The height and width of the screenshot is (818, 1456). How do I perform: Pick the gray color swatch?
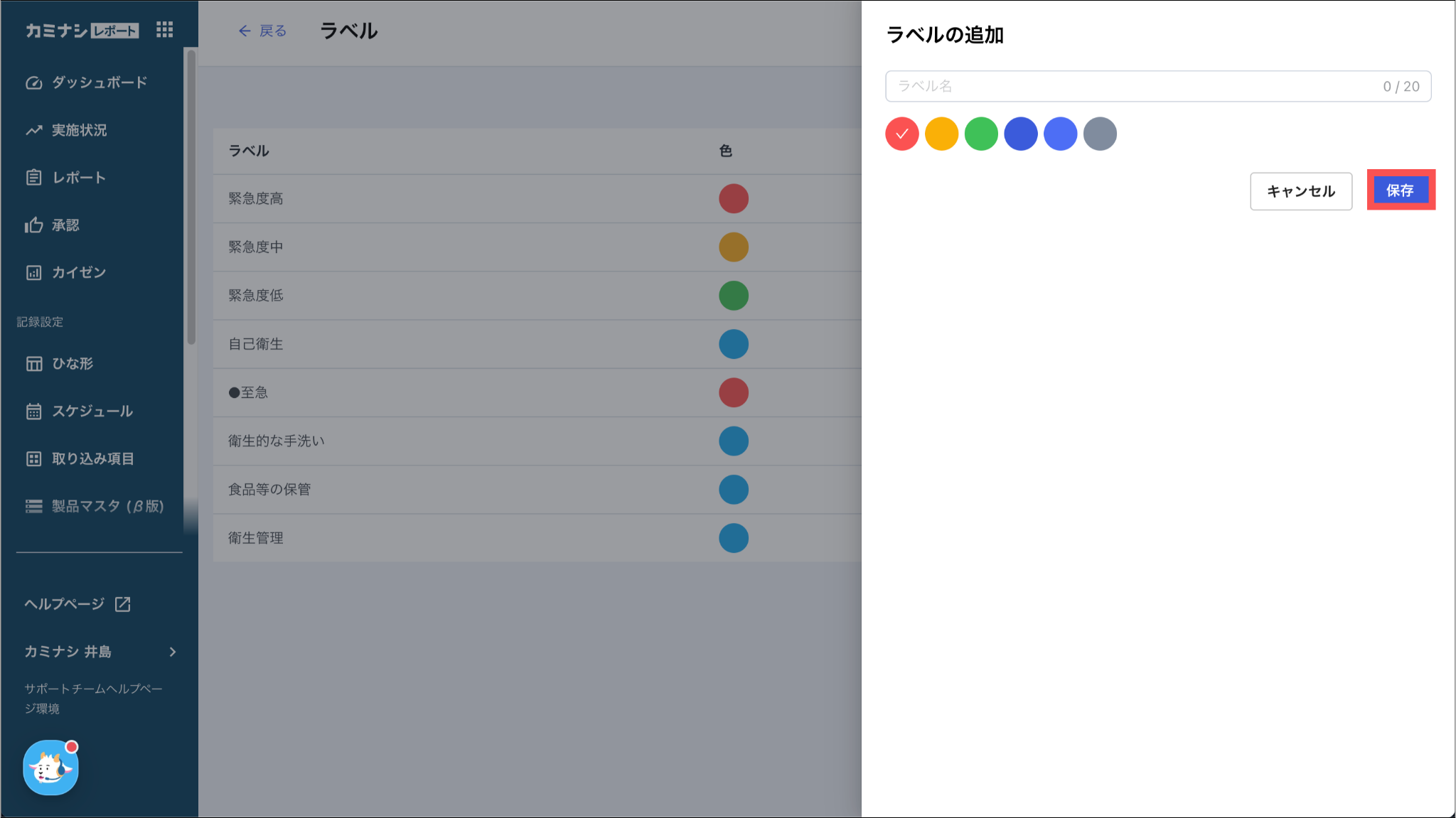[x=1100, y=134]
